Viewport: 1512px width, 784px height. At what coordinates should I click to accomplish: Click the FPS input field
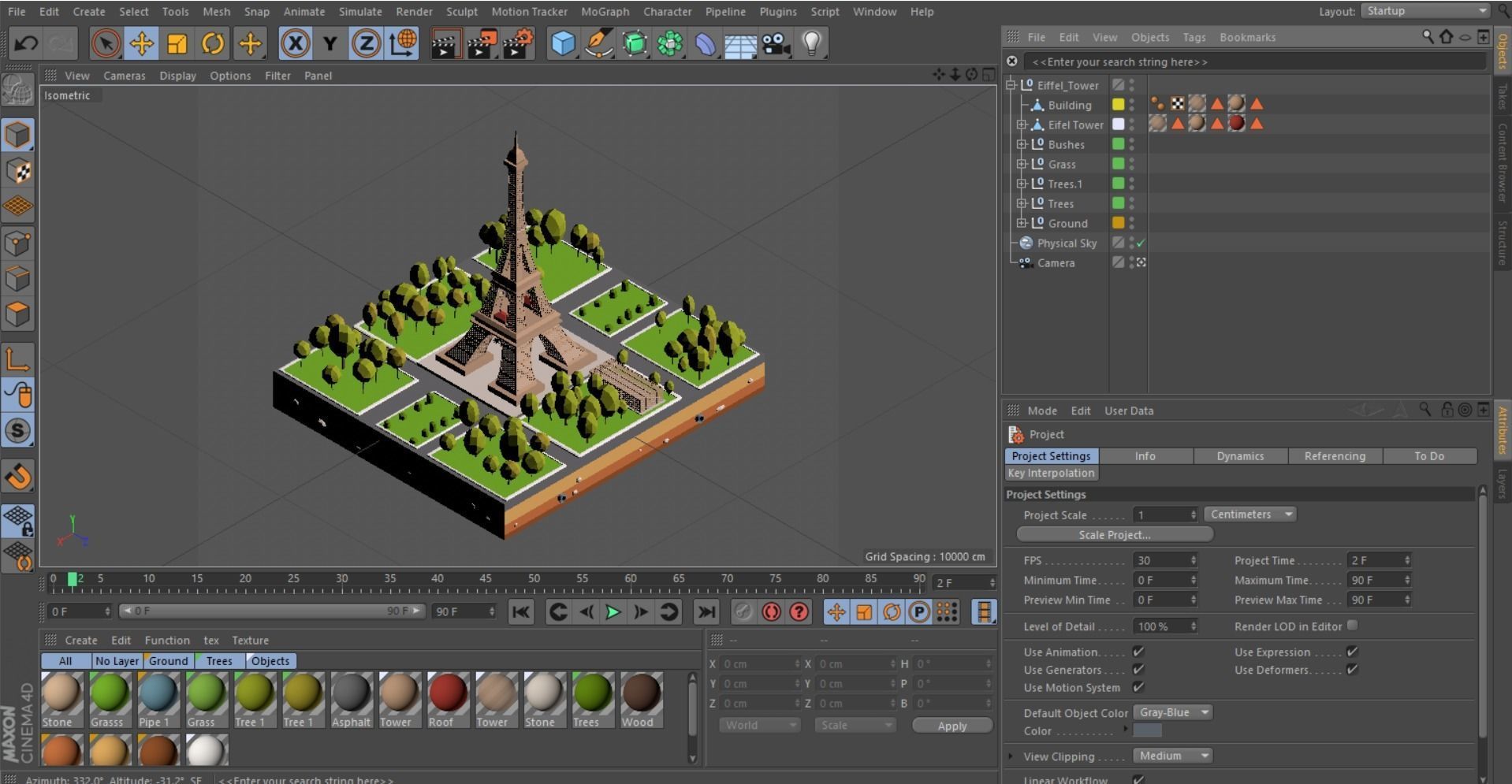(1164, 560)
